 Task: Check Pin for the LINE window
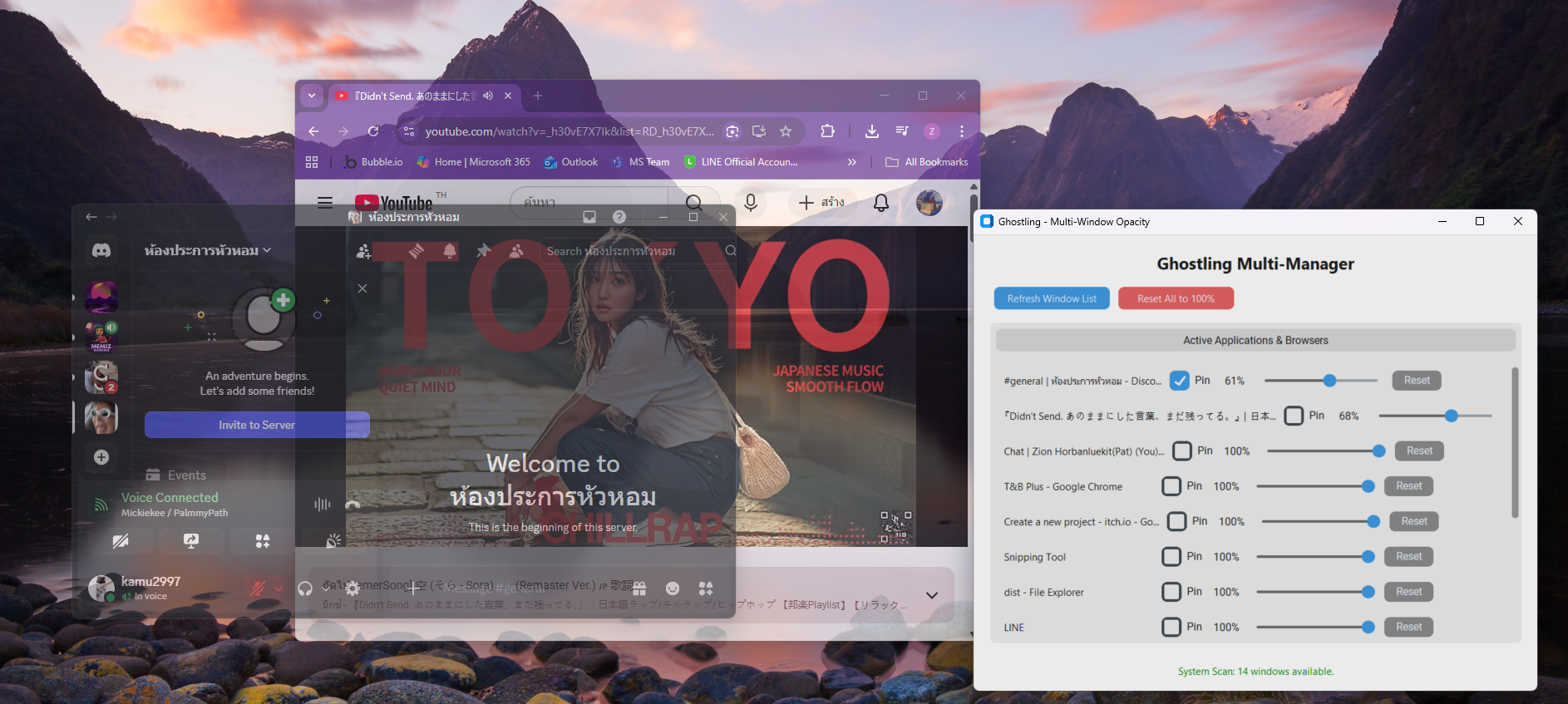(x=1171, y=628)
